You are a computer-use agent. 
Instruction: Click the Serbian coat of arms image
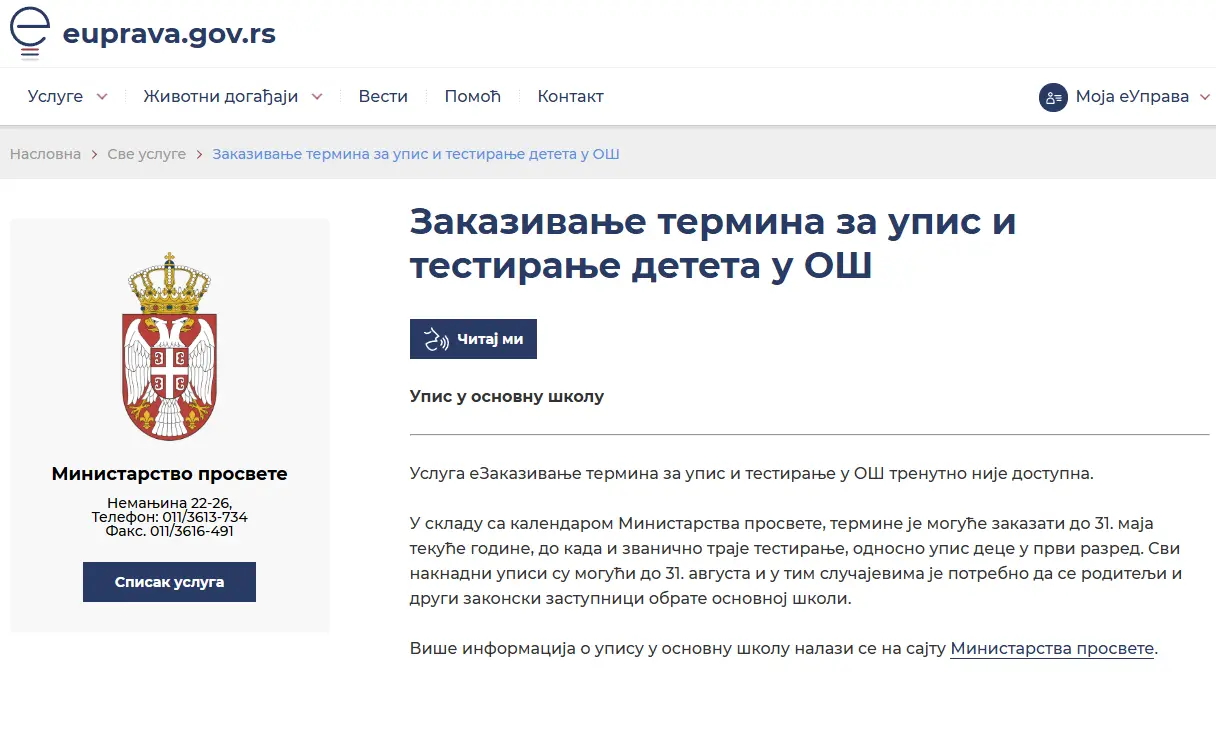(169, 346)
